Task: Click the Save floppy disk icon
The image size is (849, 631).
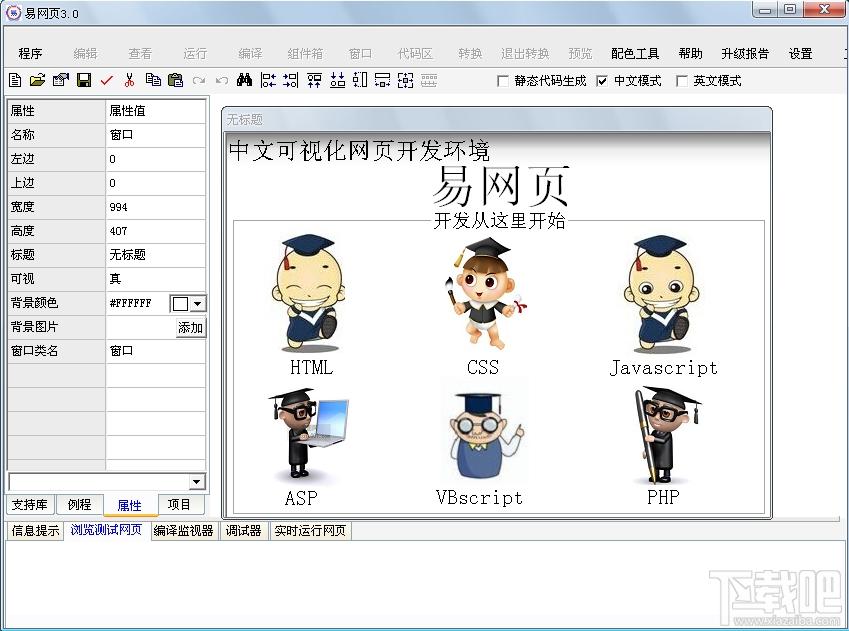Action: 84,81
